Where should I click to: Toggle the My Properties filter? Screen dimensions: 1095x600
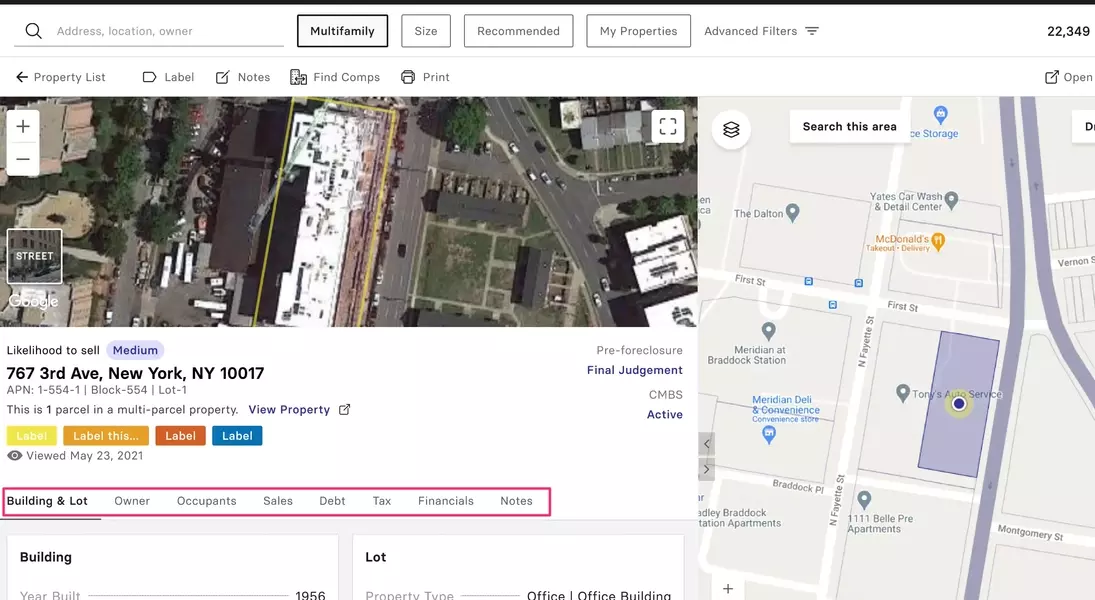point(638,31)
